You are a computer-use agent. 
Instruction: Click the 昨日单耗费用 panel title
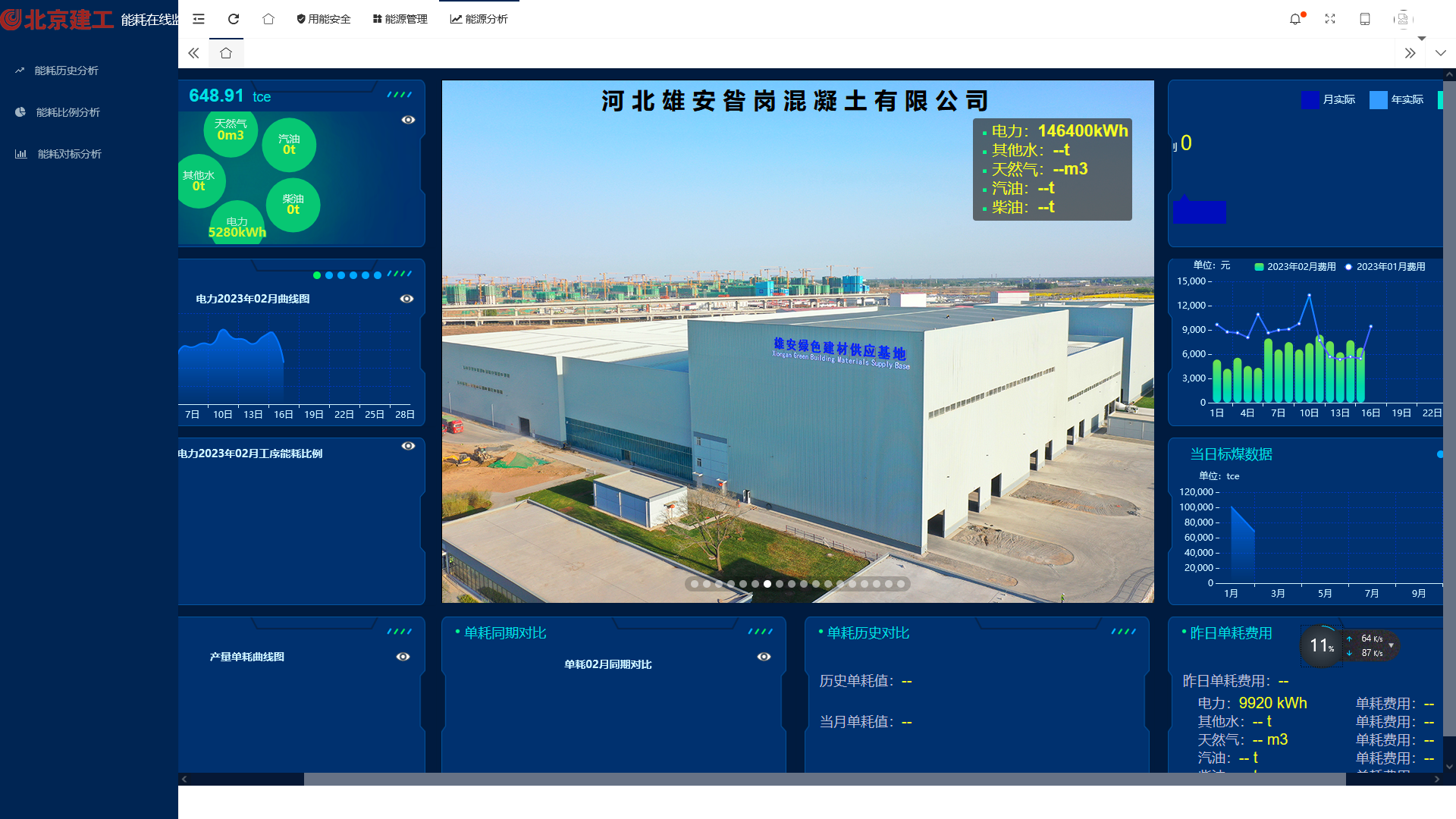click(1232, 633)
